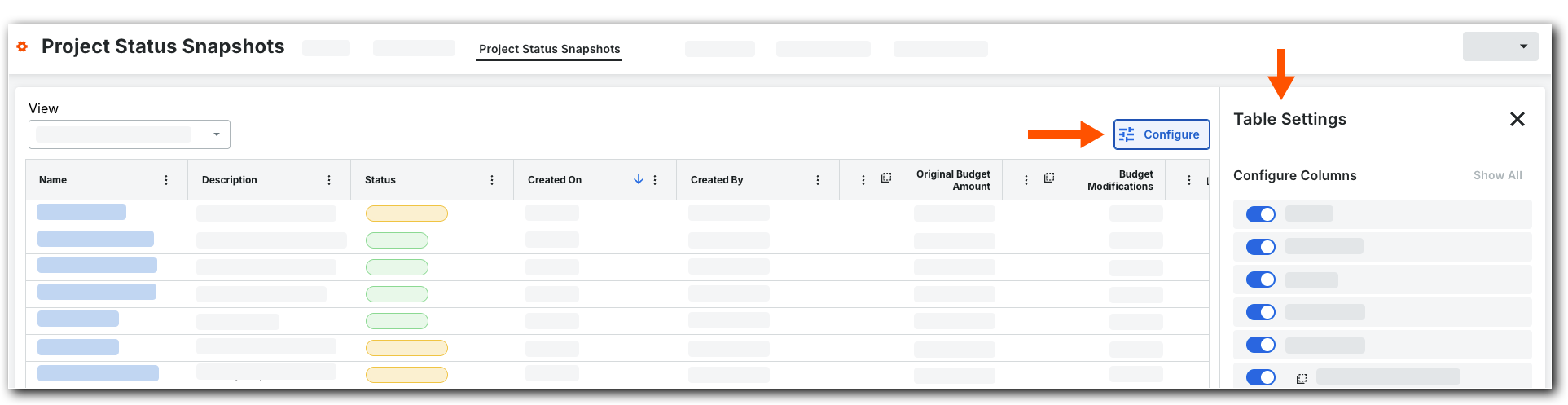
Task: Select the Project Status Snapshots tab
Action: [550, 49]
